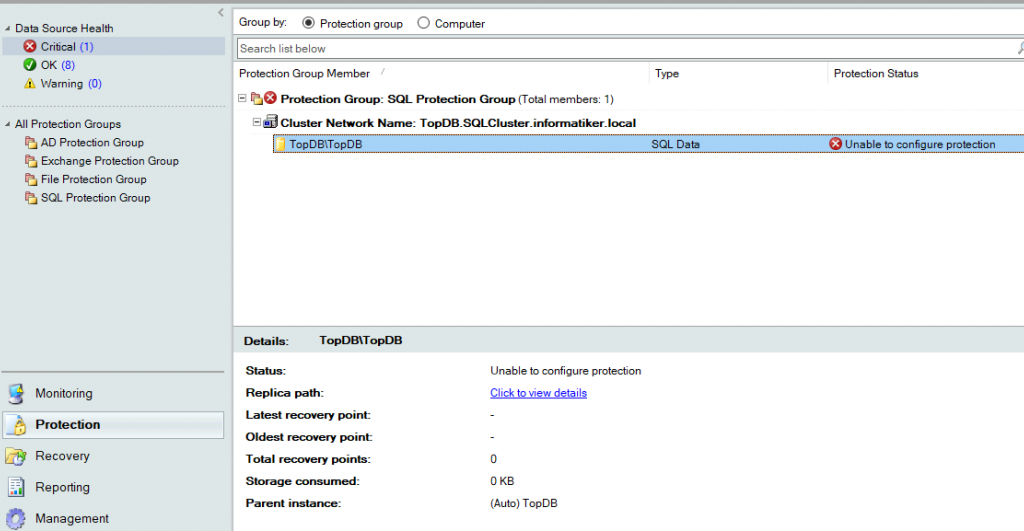Open the Monitoring workspace
Screen dimensions: 1024x531
point(114,393)
